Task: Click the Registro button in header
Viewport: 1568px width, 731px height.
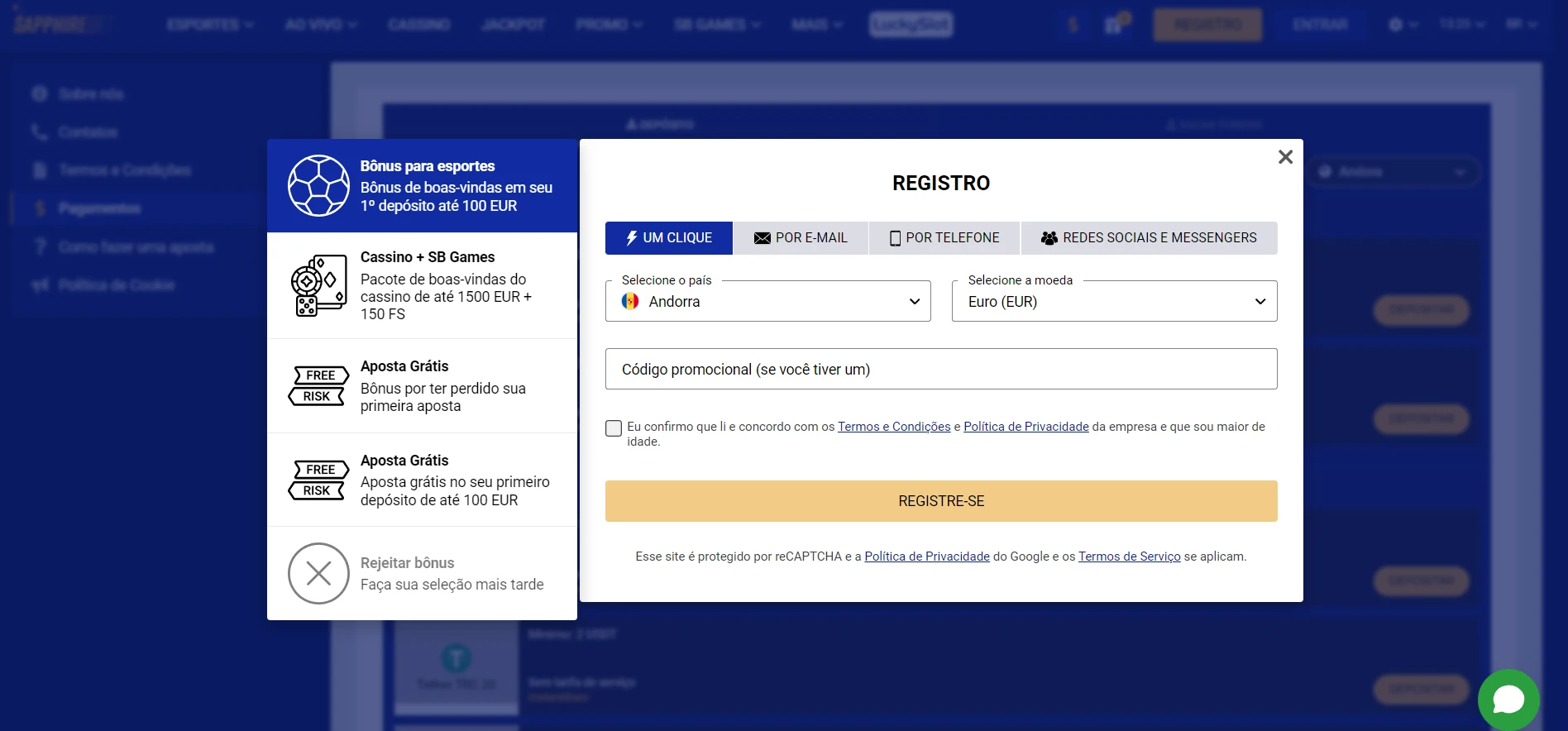Action: tap(1207, 25)
